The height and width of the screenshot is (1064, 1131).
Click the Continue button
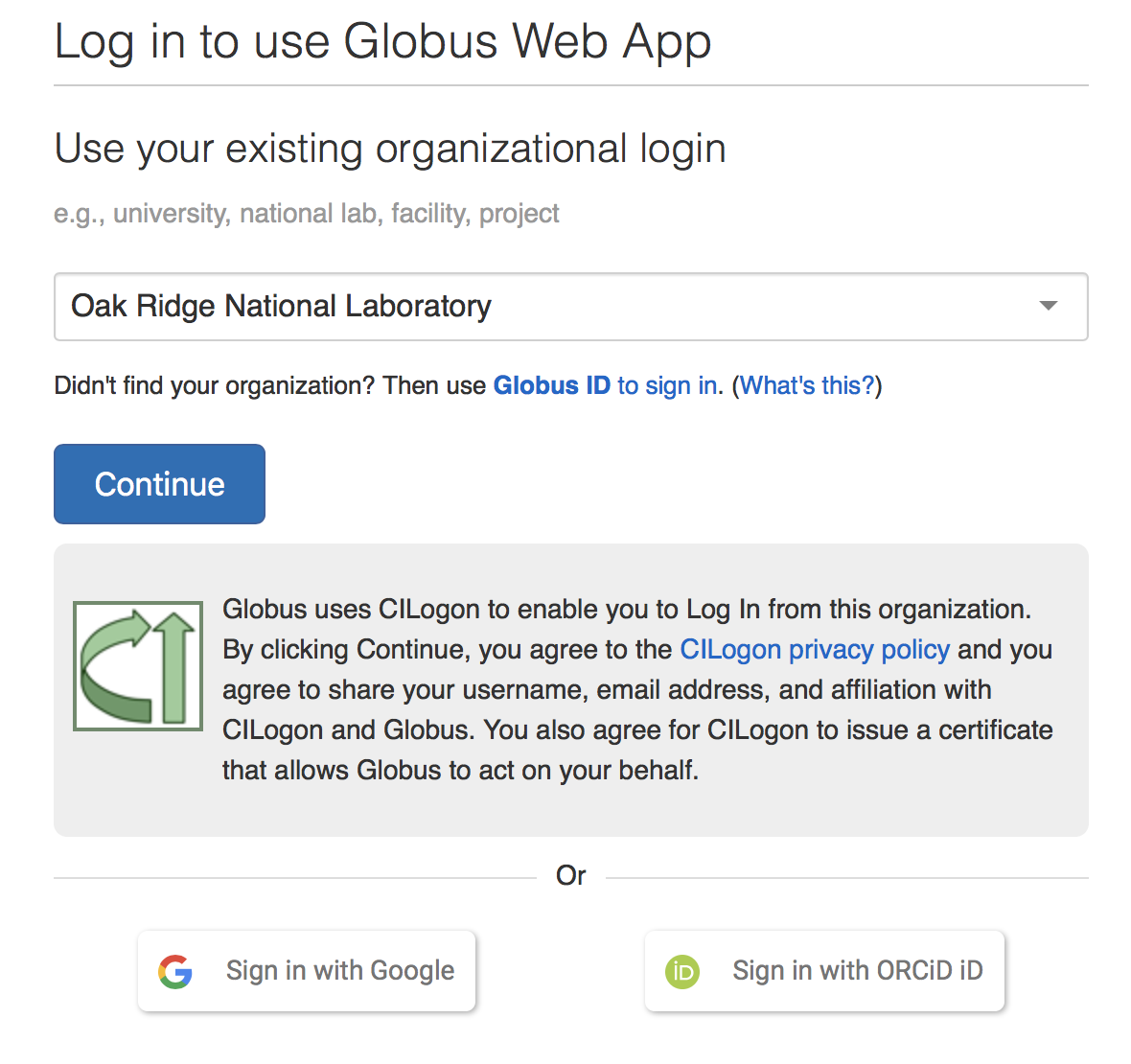point(159,484)
